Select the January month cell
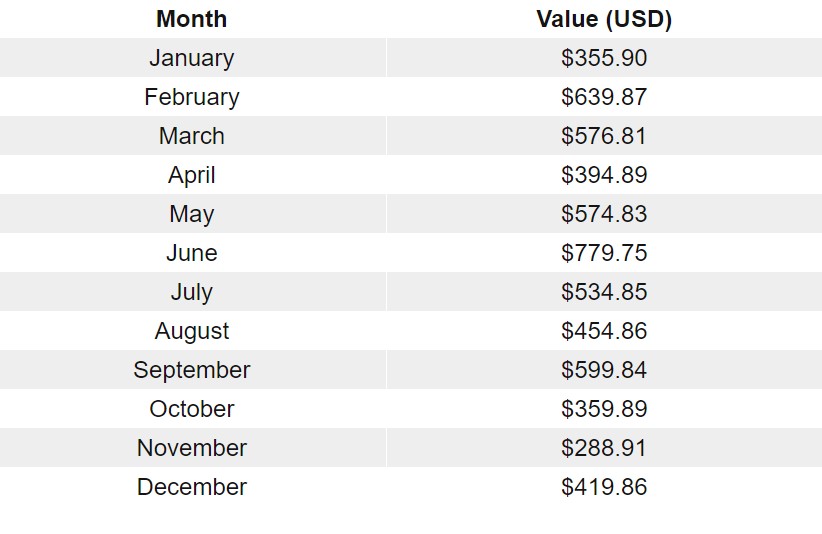This screenshot has height=534, width=822. 192,58
